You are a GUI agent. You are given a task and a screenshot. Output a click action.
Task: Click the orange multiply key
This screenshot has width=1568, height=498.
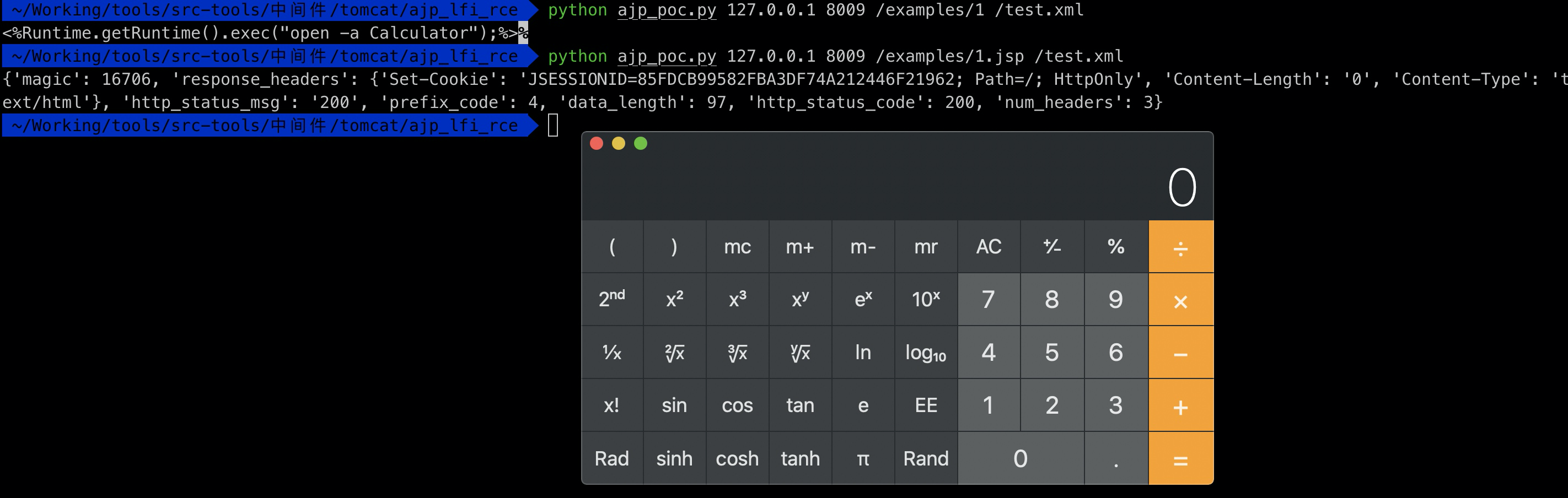click(x=1181, y=300)
